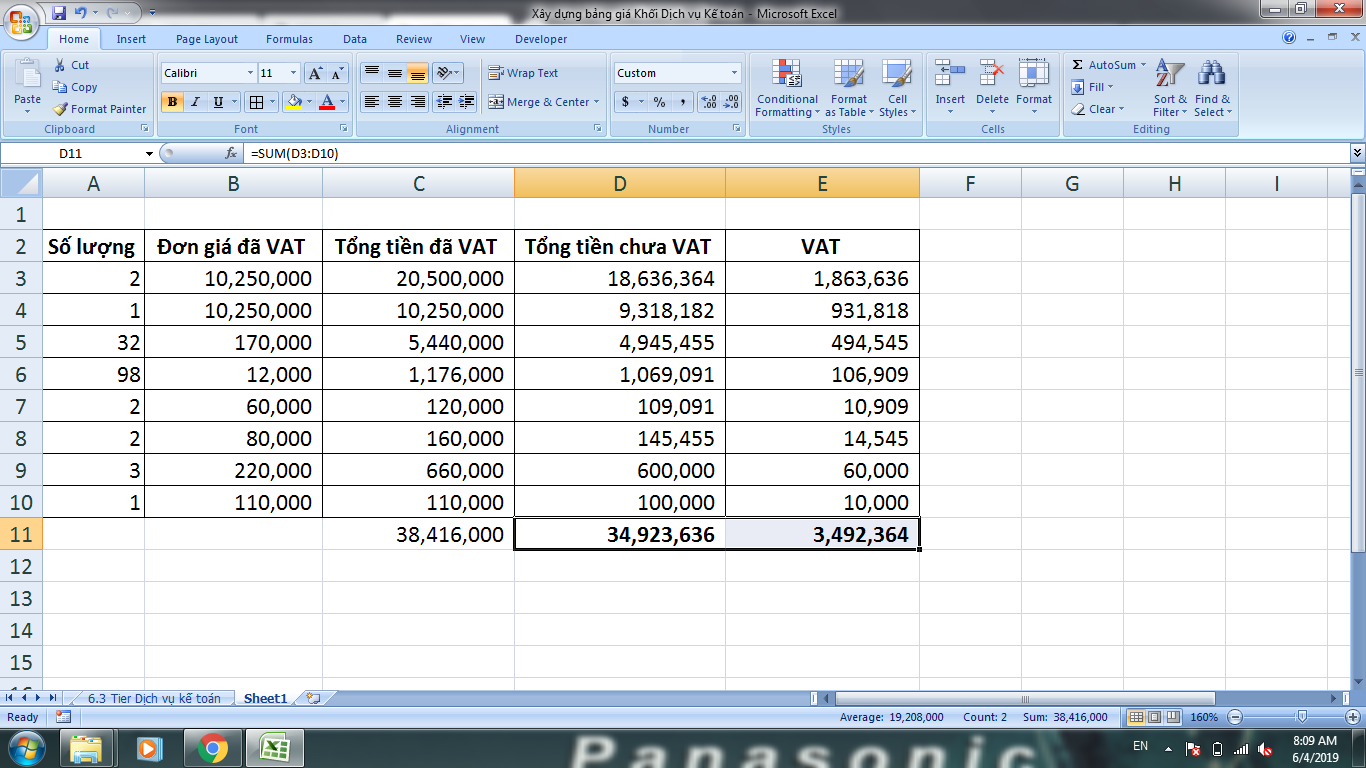The image size is (1366, 768).
Task: Click the Format Painter icon
Action: [61, 109]
